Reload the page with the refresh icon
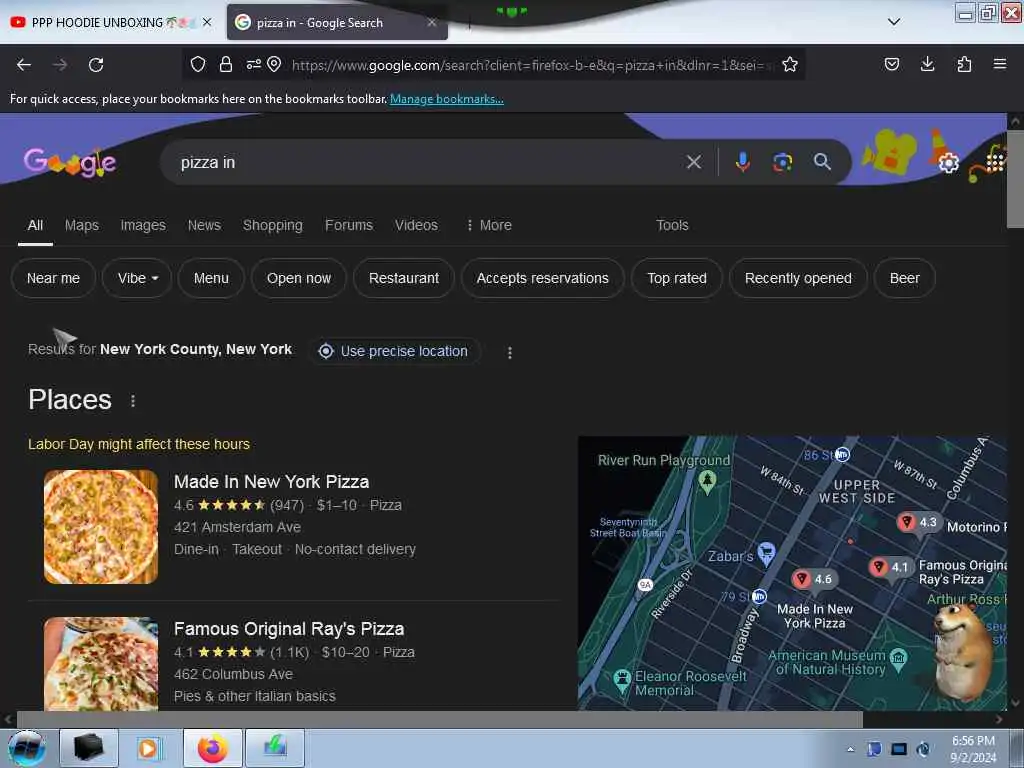Screen dimensions: 1024x768 click(x=96, y=65)
